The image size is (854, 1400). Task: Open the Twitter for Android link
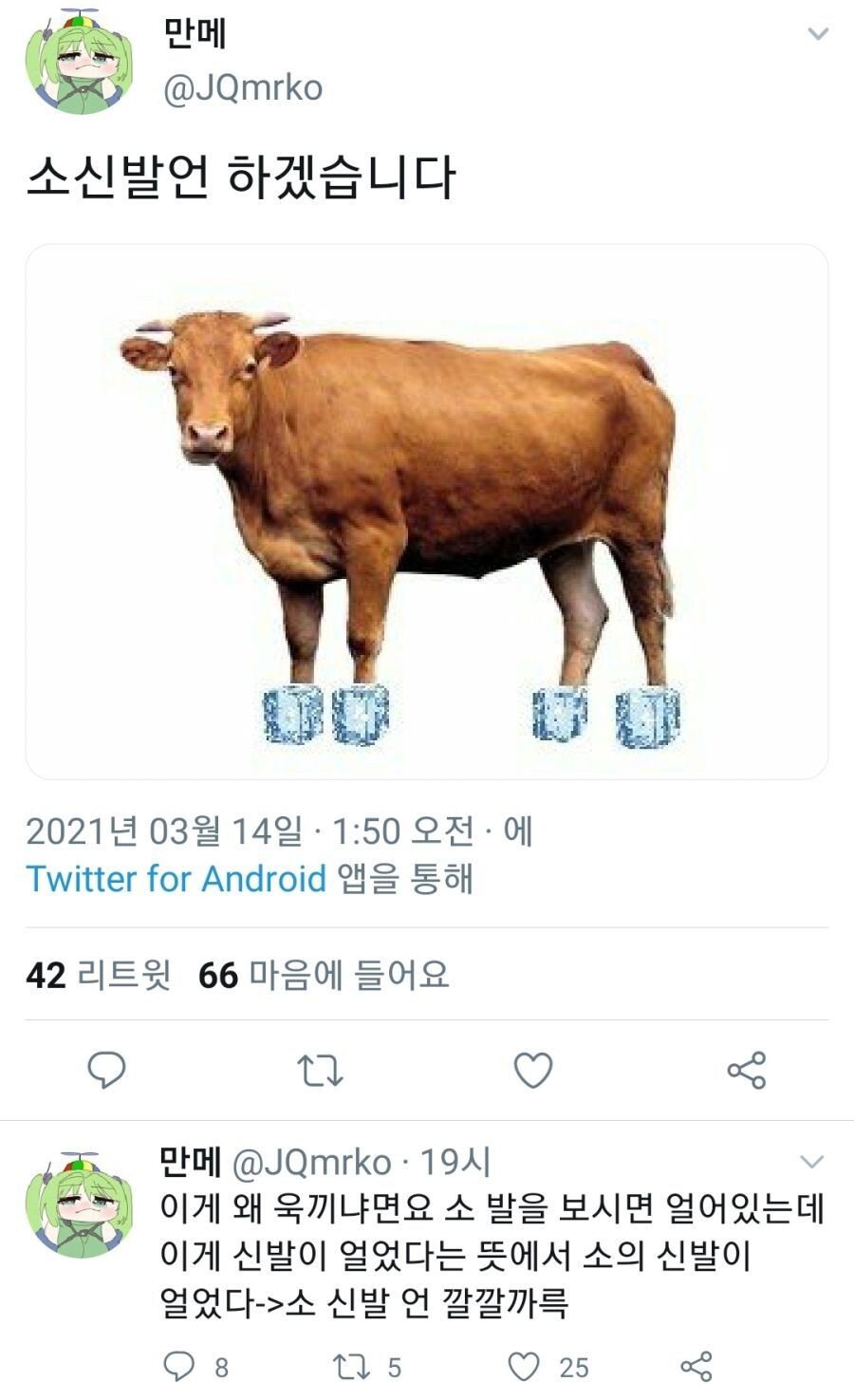pyautogui.click(x=176, y=878)
